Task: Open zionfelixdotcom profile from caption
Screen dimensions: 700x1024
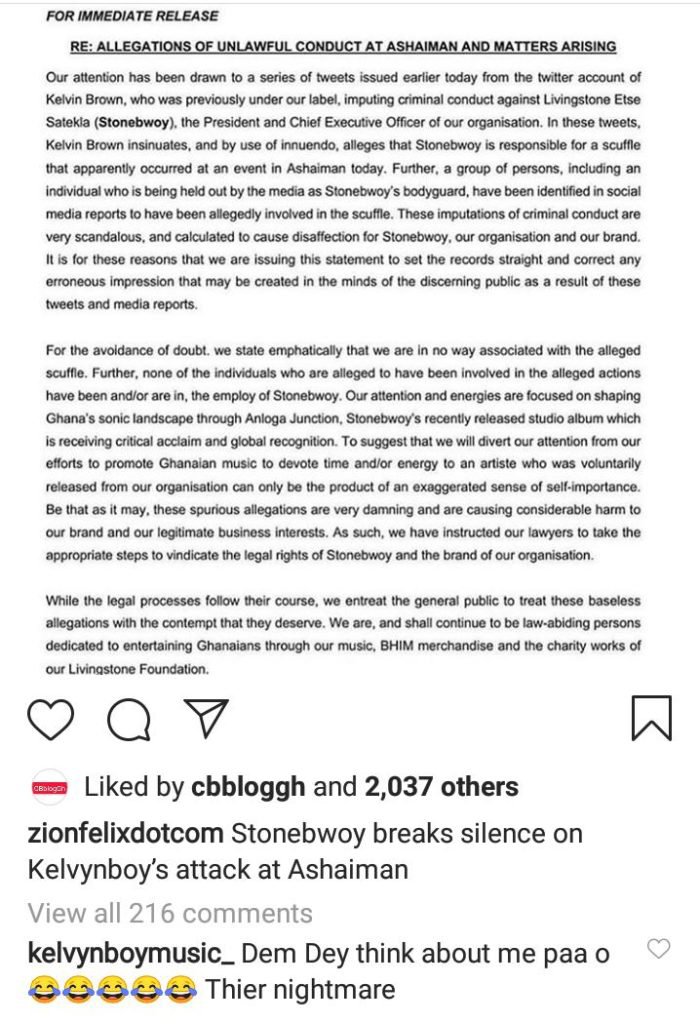Action: pyautogui.click(x=125, y=834)
